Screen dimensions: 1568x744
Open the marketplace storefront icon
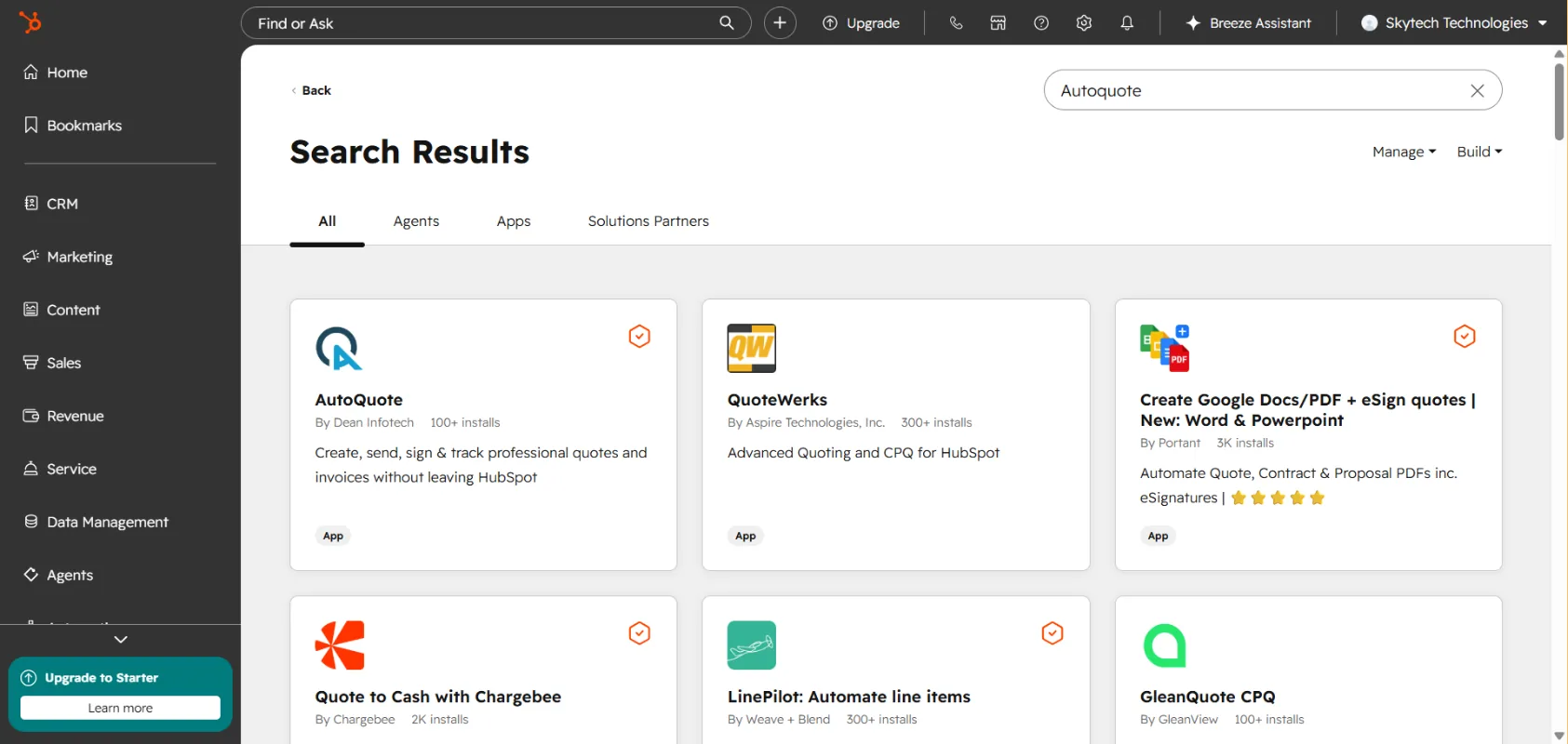998,22
